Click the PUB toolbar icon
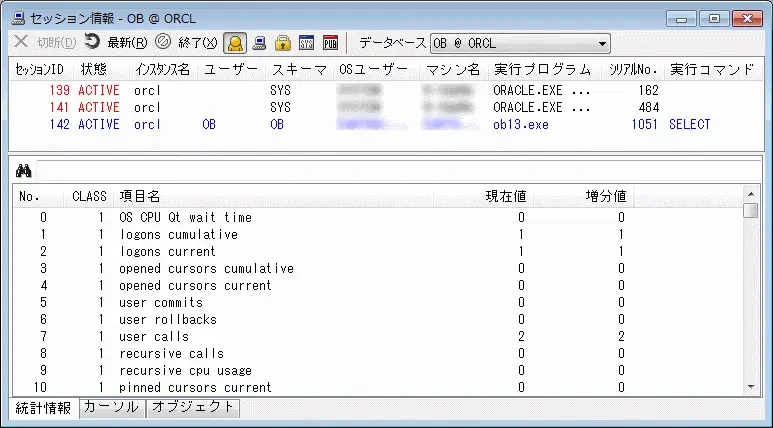The height and width of the screenshot is (428, 773). tap(330, 43)
